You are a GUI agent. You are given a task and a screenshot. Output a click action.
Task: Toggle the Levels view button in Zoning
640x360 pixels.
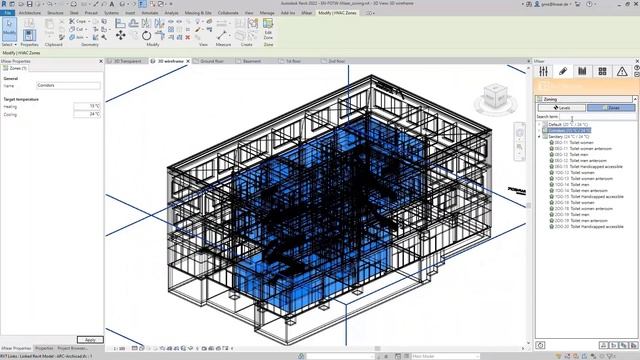point(562,108)
